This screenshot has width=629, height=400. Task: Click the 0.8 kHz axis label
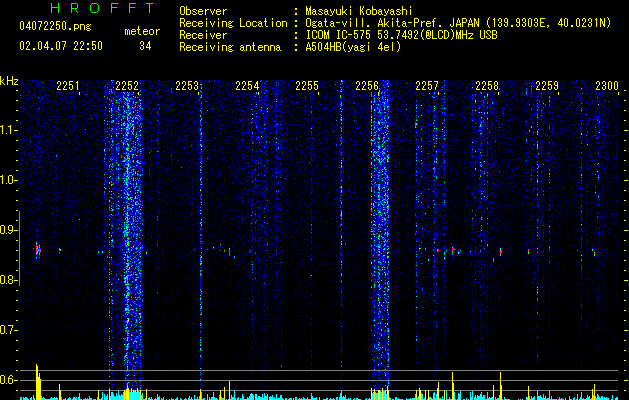click(8, 280)
